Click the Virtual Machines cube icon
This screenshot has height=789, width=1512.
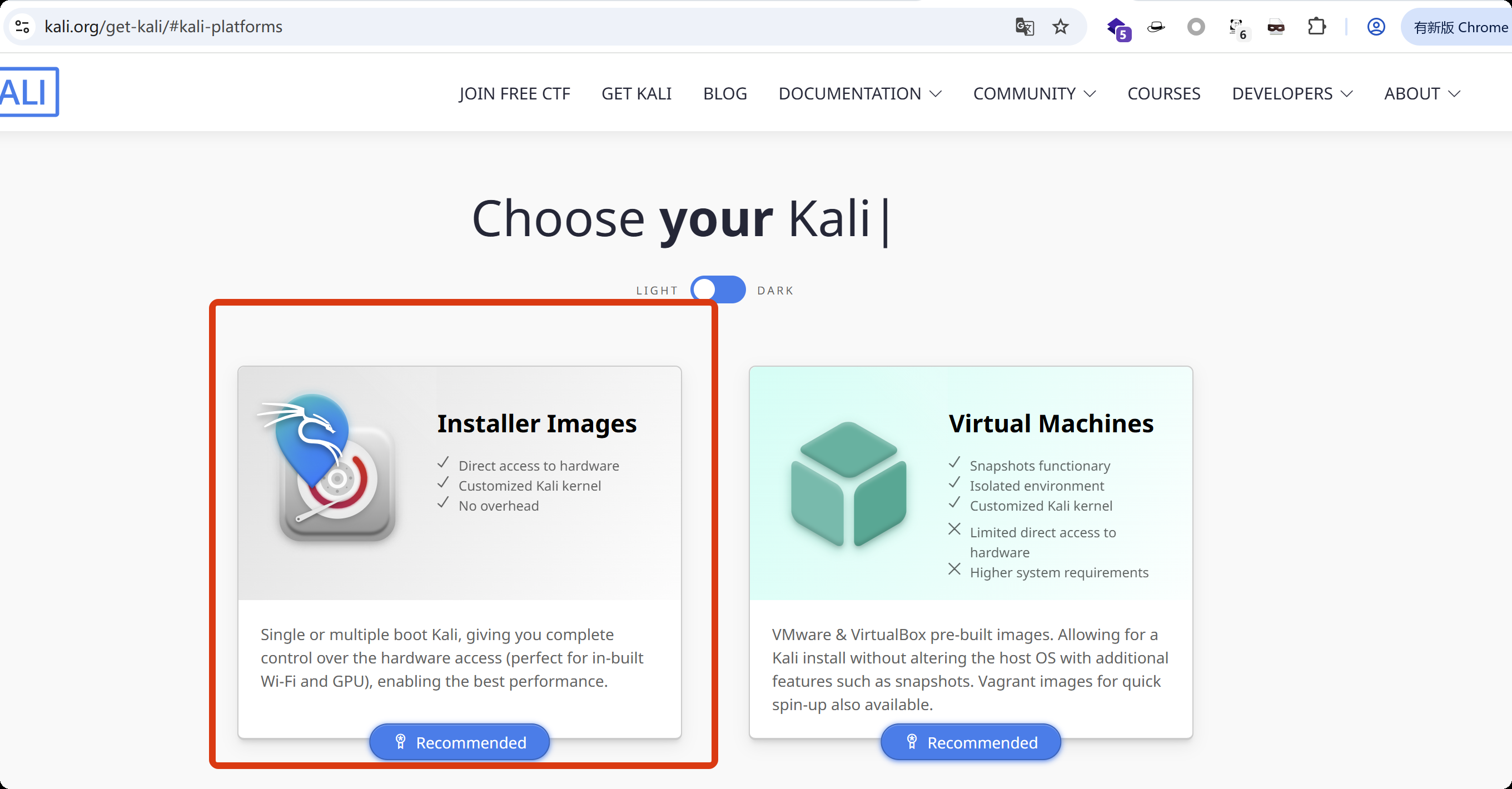coord(848,484)
